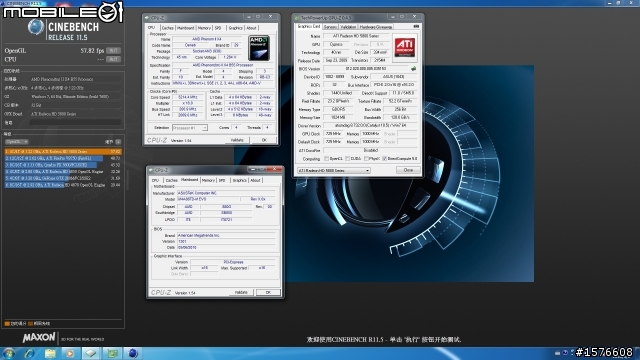Image resolution: width=640 pixels, height=360 pixels.
Task: Open the Hardware Giveaway tab in GPU-Z
Action: click(x=376, y=27)
